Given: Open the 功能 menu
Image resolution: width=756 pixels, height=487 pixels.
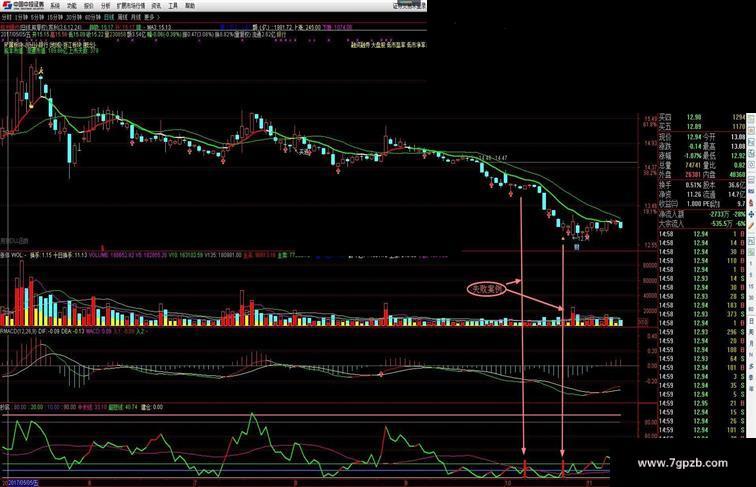Looking at the screenshot, I should [72, 6].
